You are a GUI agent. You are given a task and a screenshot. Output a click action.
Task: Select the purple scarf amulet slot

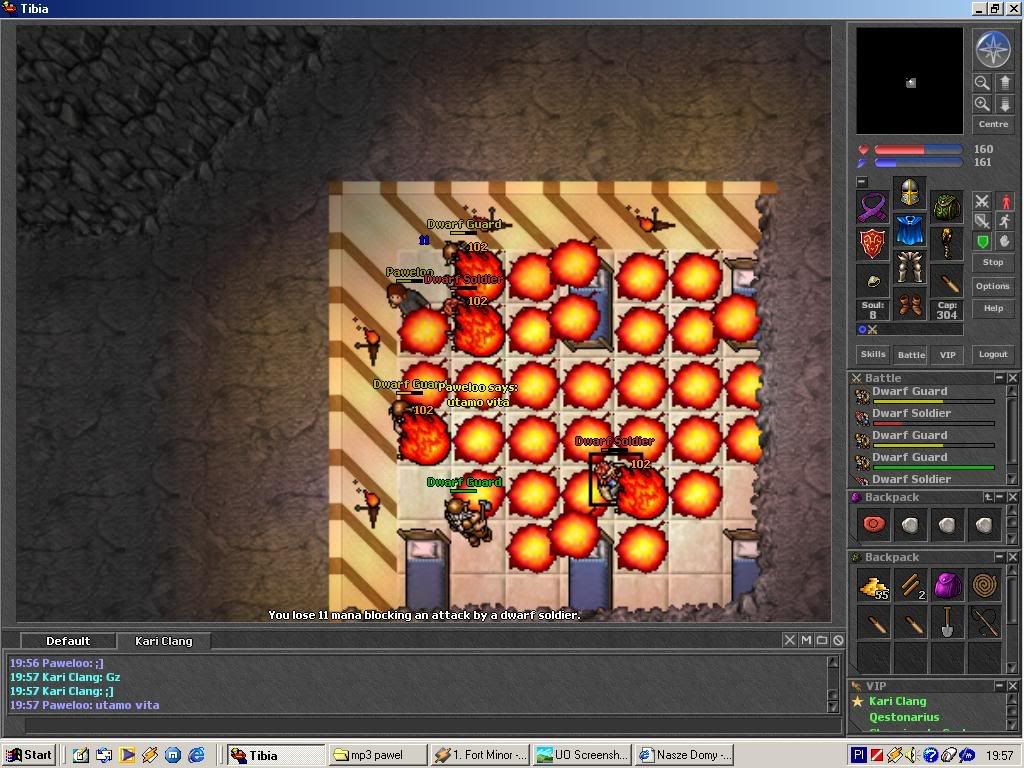pyautogui.click(x=872, y=207)
